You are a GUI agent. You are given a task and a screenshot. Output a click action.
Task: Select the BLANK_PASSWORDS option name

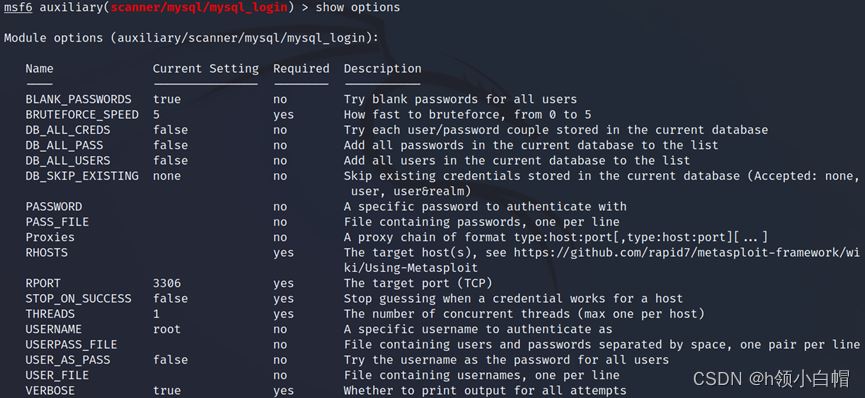(x=78, y=99)
